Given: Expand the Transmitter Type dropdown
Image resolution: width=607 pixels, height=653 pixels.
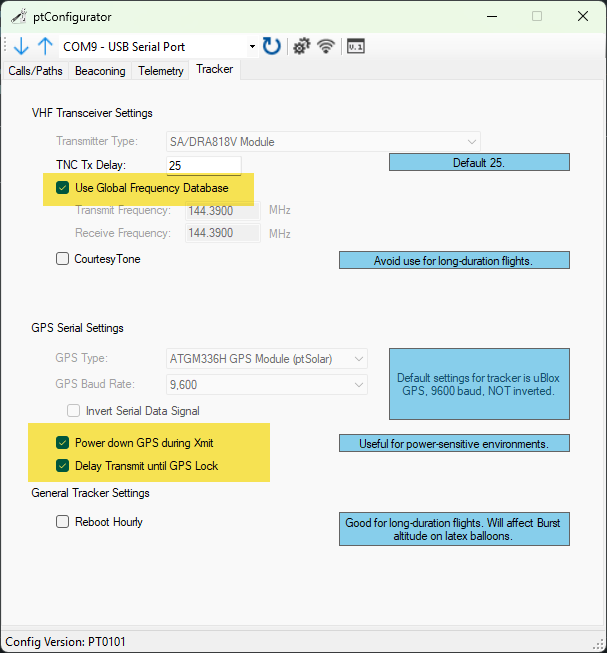Looking at the screenshot, I should [x=323, y=142].
